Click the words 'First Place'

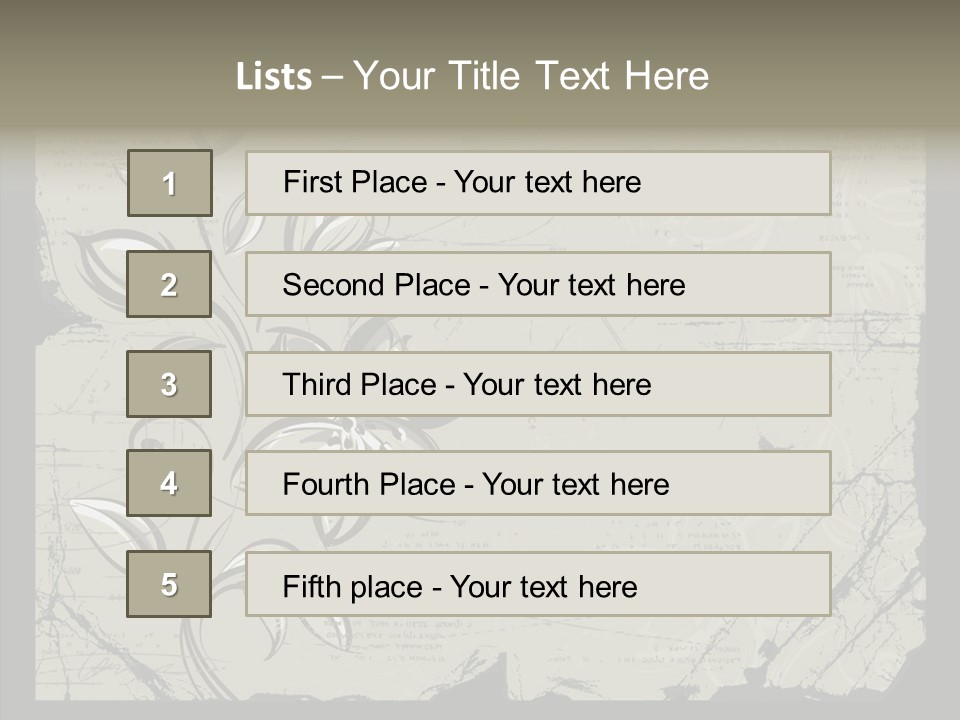tap(355, 182)
